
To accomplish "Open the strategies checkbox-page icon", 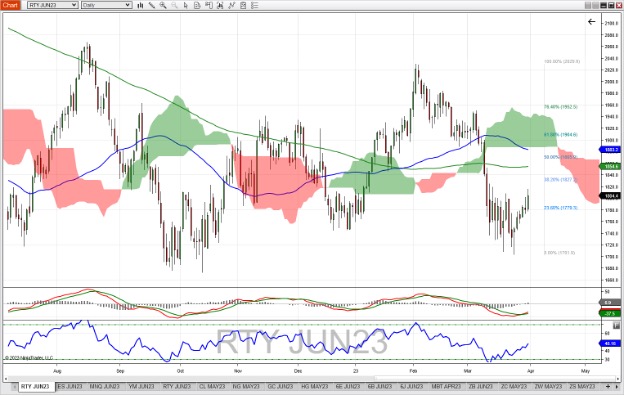I will (x=243, y=5).
